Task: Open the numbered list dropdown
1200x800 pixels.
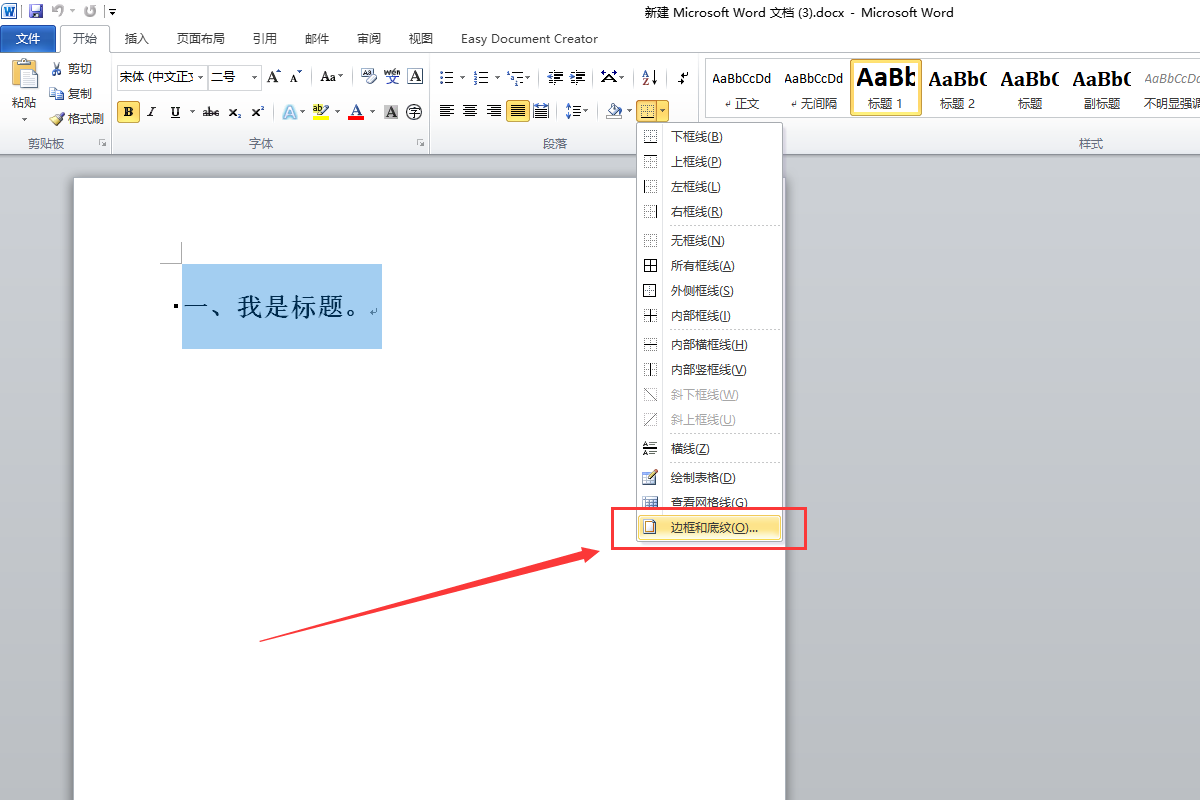Action: (x=496, y=77)
